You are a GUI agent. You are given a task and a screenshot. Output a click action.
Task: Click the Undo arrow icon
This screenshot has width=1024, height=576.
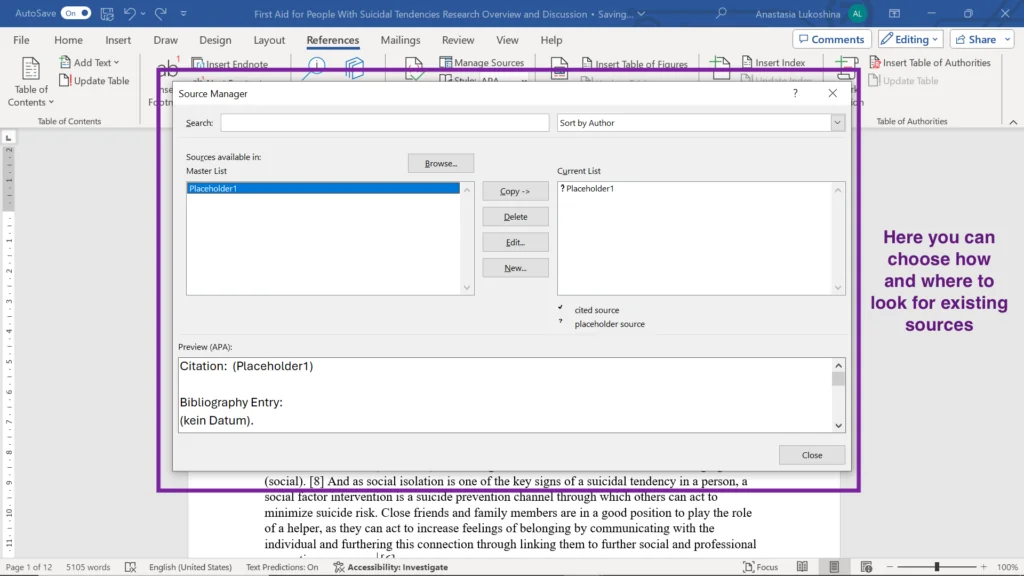click(130, 13)
